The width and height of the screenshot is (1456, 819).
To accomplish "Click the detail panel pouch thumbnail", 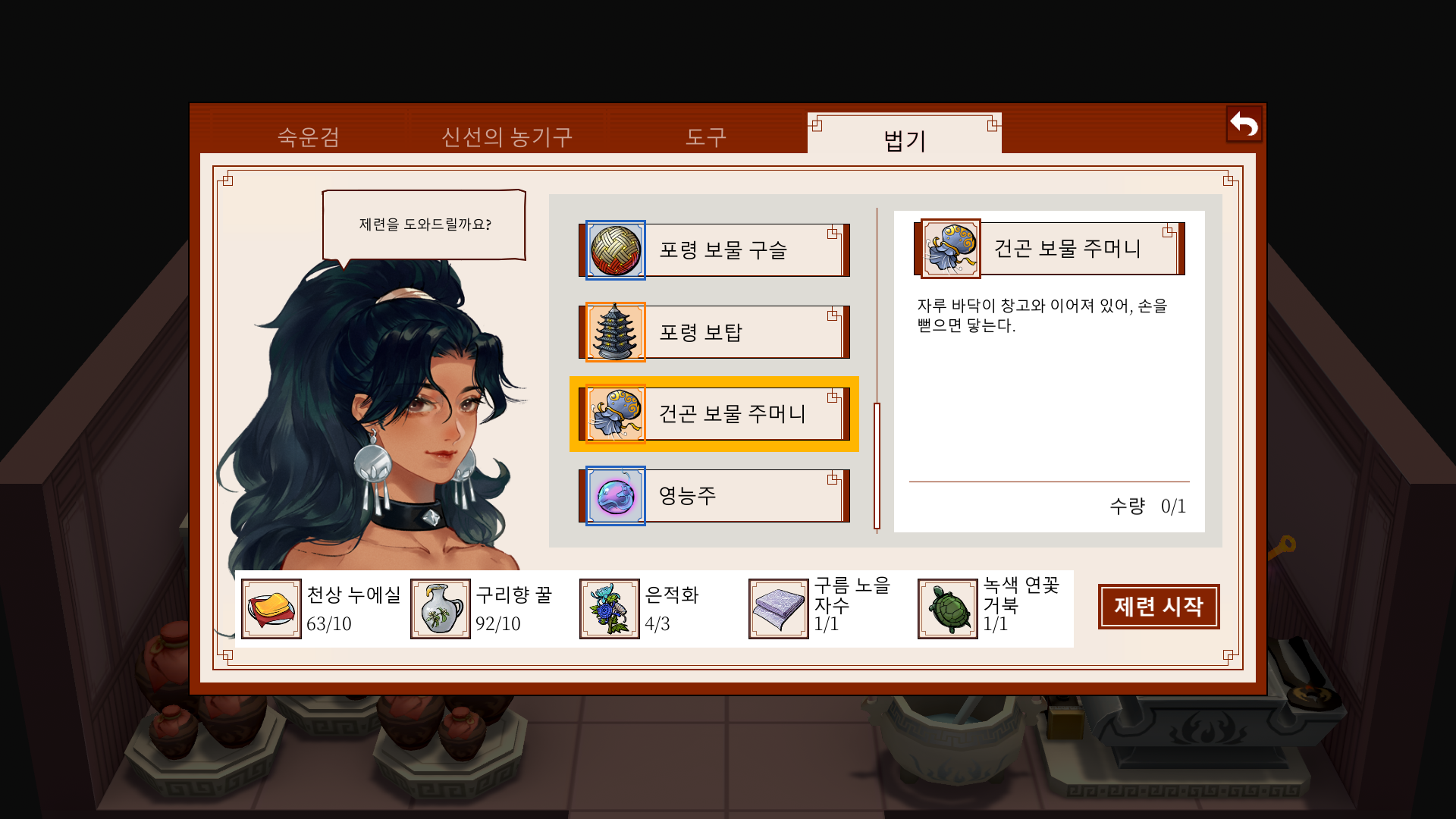I will point(951,249).
